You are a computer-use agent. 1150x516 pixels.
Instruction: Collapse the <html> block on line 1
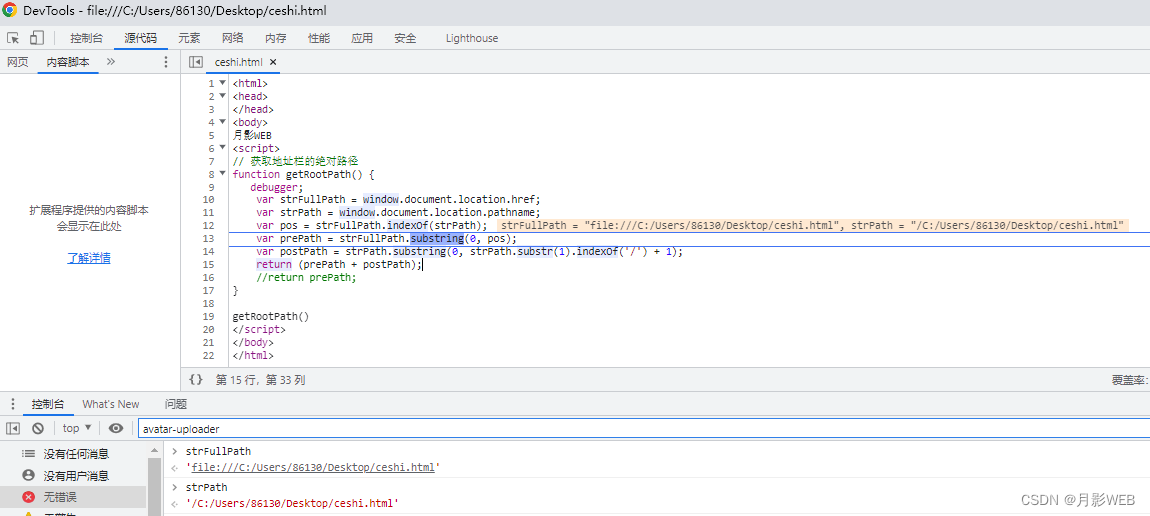click(223, 83)
